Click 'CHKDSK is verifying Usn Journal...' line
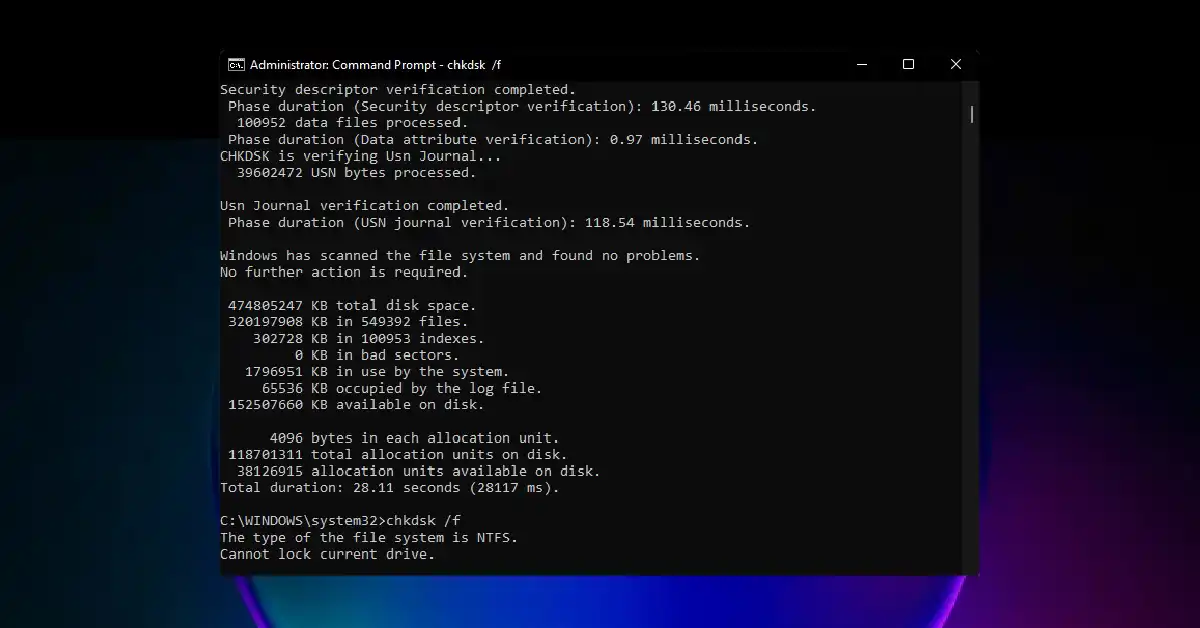Viewport: 1200px width, 628px height. pos(360,156)
